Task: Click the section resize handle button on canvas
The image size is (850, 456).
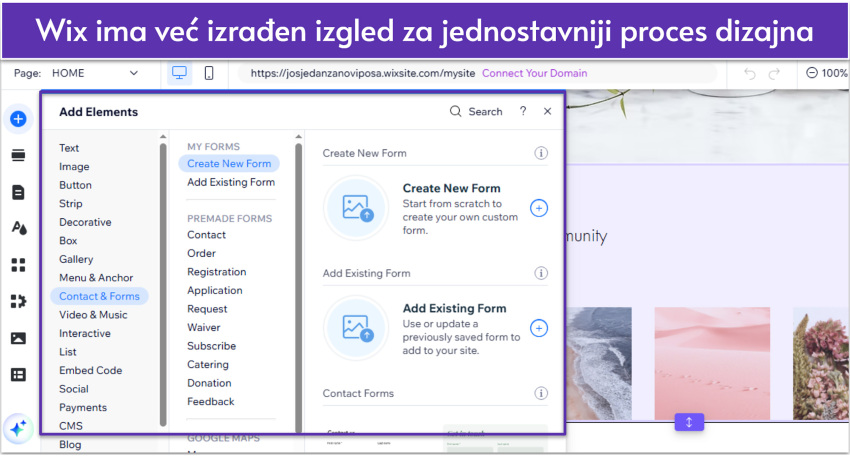Action: point(689,422)
